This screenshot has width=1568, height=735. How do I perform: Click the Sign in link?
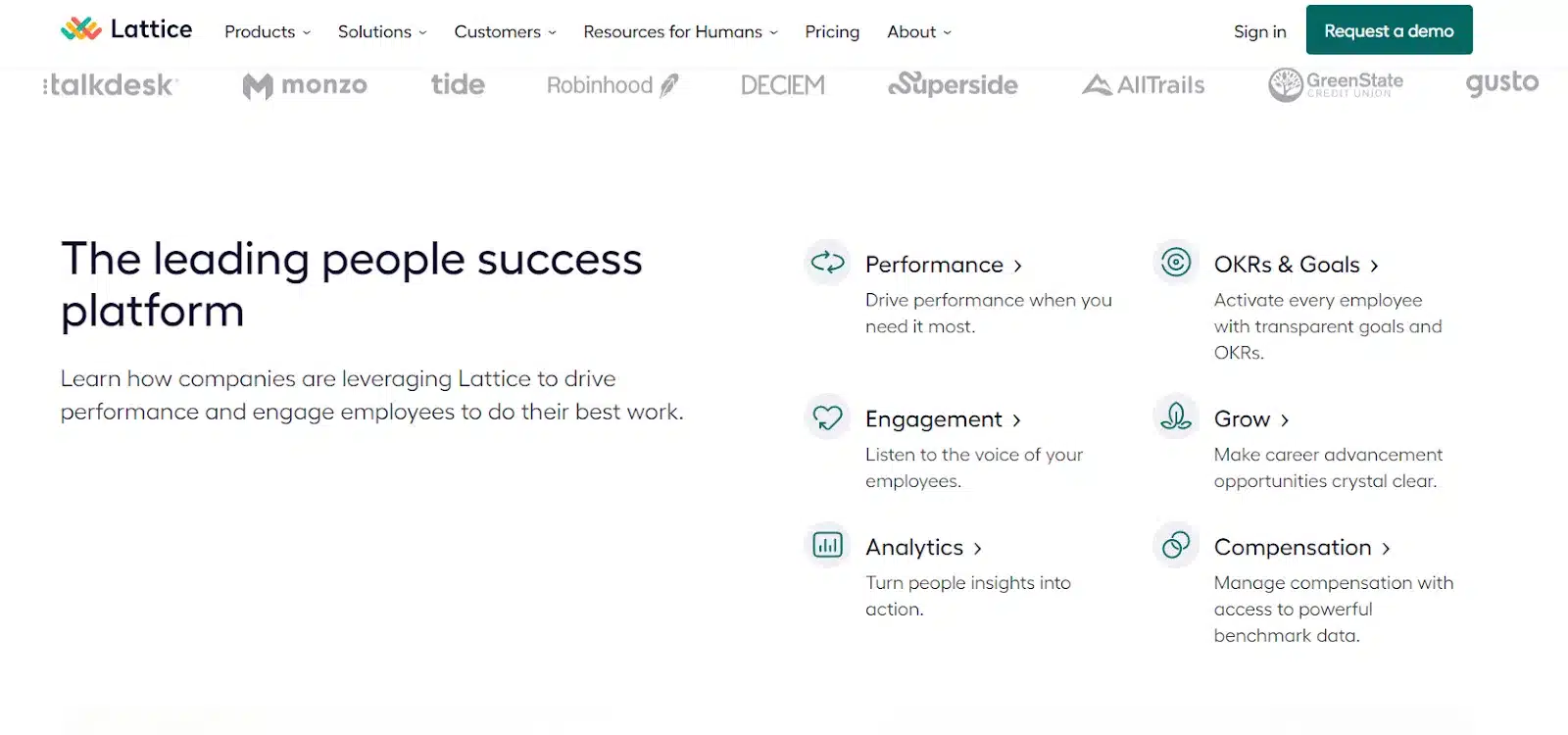click(1259, 31)
